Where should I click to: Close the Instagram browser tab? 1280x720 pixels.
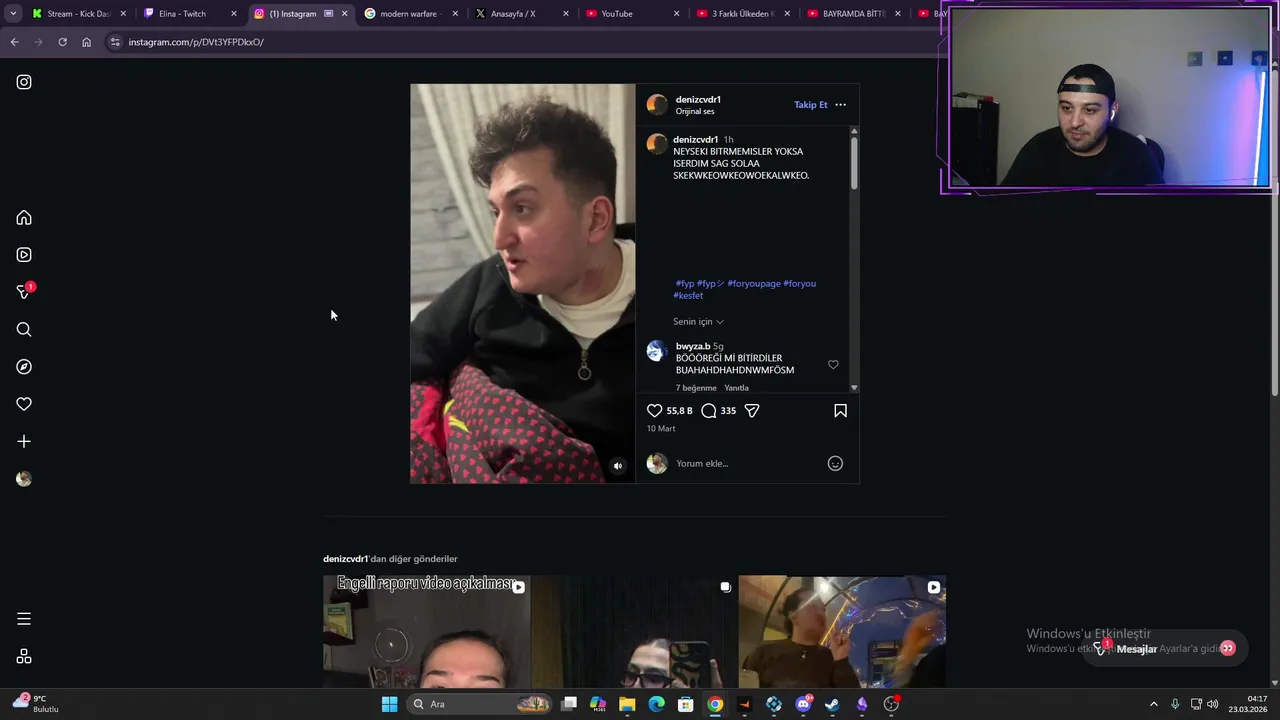345,14
